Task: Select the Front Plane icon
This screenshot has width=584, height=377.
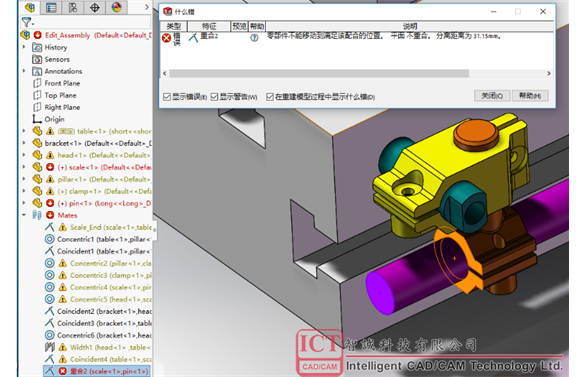Action: point(37,83)
